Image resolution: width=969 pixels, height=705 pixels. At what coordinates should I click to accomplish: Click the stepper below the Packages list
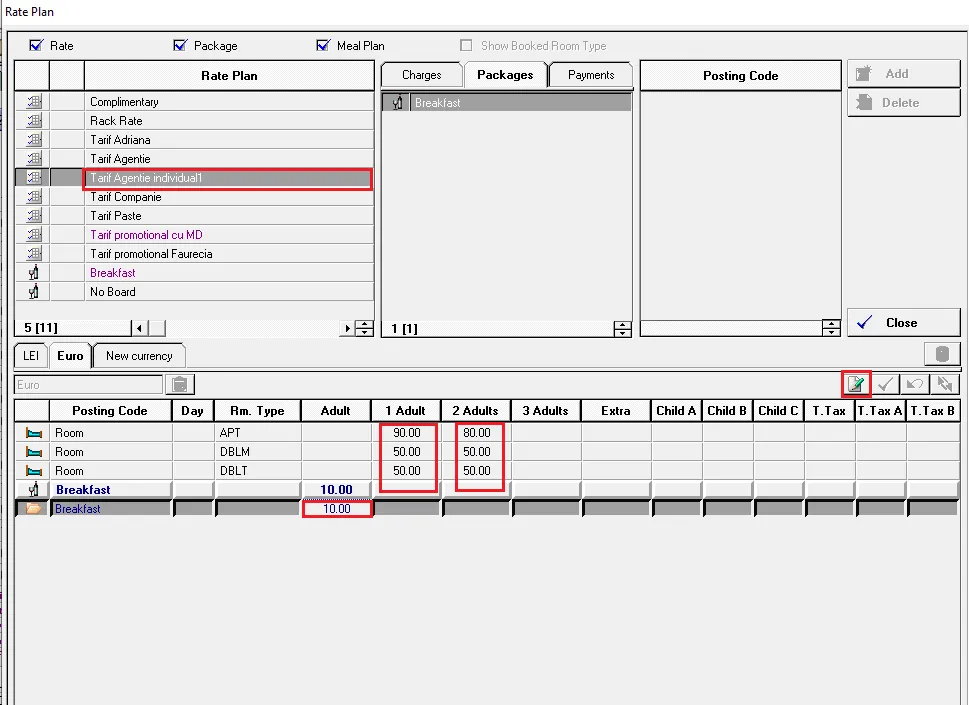click(622, 329)
